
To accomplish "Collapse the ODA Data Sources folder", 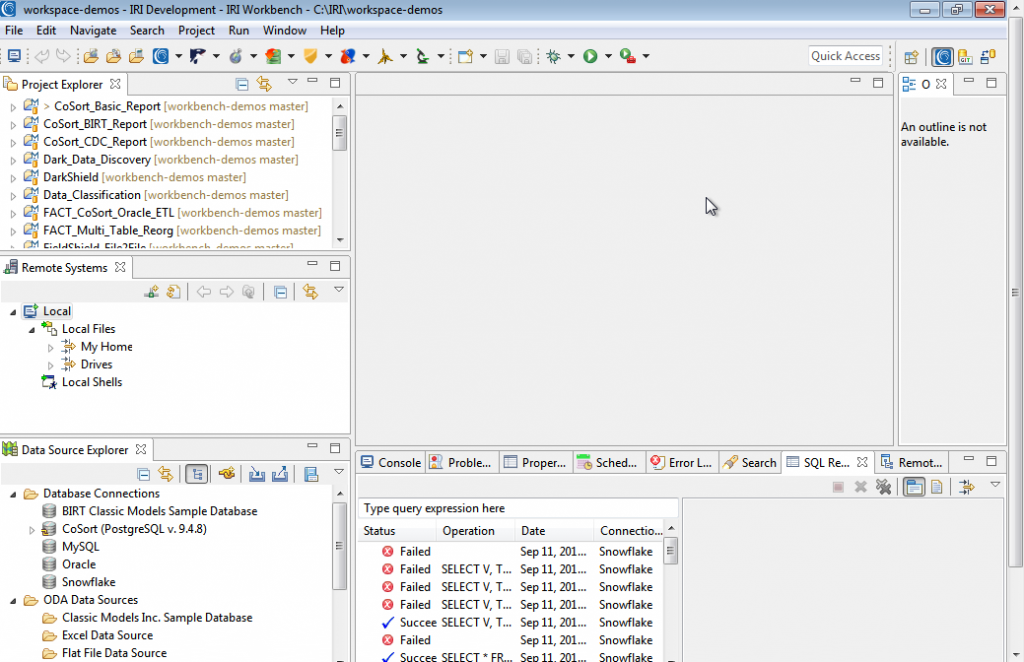I will (13, 601).
